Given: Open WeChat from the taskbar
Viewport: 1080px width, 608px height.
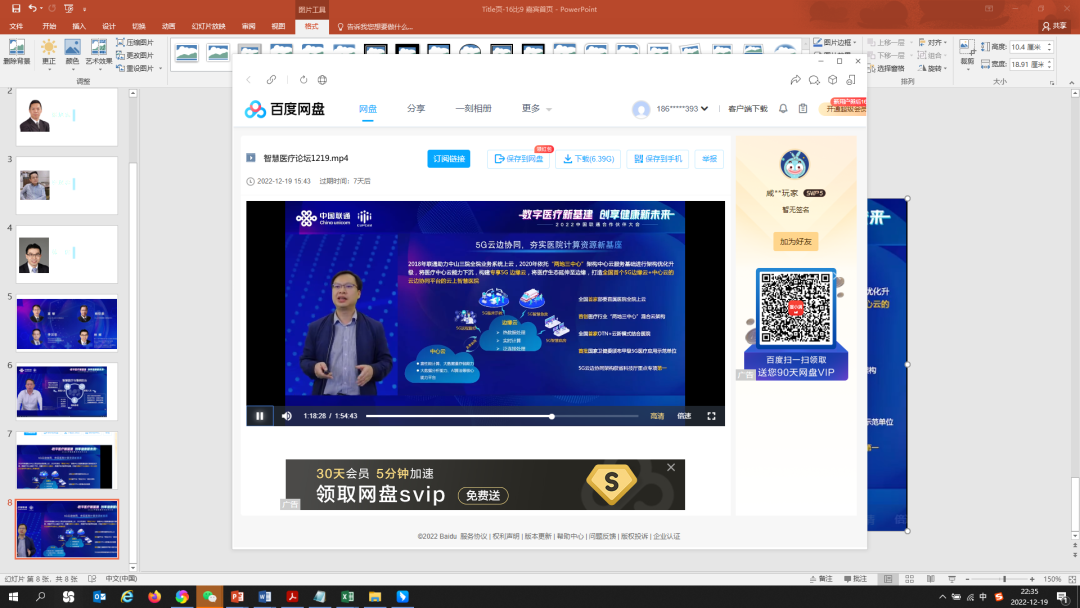Looking at the screenshot, I should click(209, 596).
